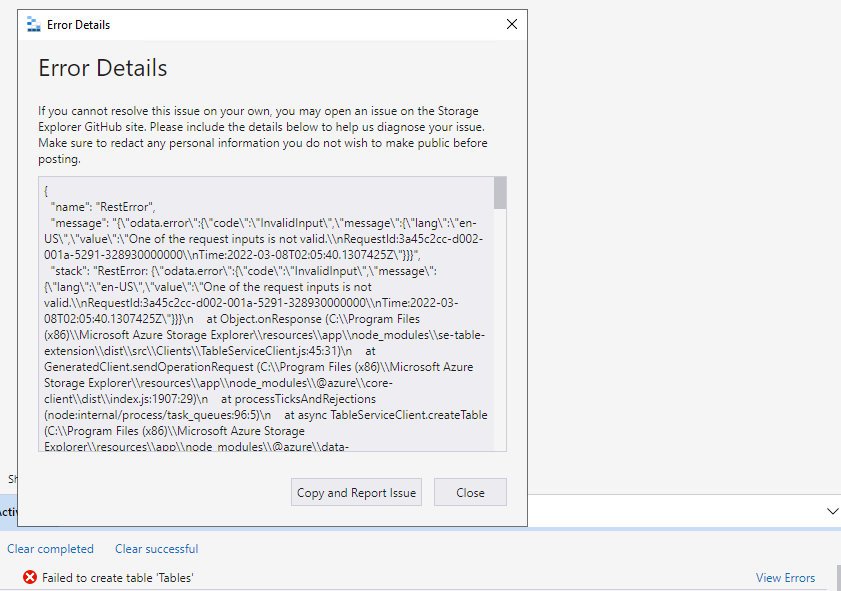Click Copy and Report Issue button

click(356, 492)
